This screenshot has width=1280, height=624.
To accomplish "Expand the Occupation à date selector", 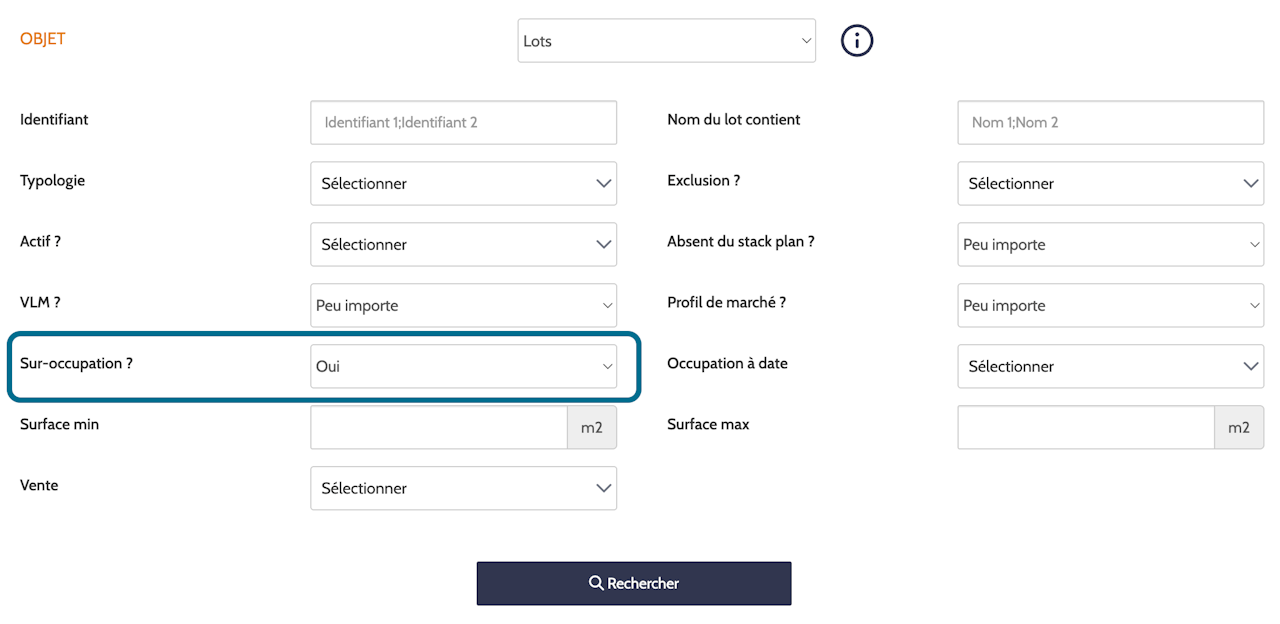I will coord(1110,366).
